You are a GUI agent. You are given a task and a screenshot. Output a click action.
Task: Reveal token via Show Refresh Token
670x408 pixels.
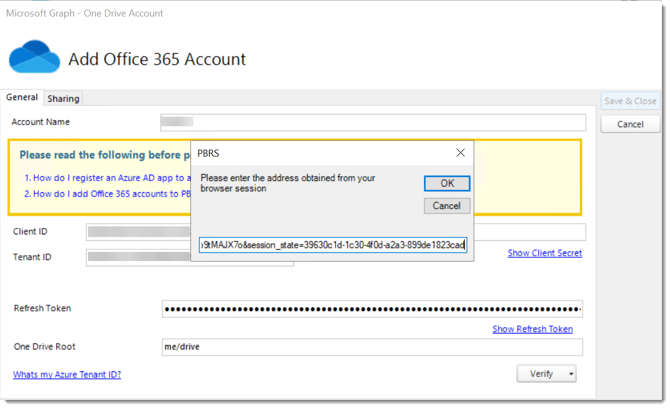point(532,329)
